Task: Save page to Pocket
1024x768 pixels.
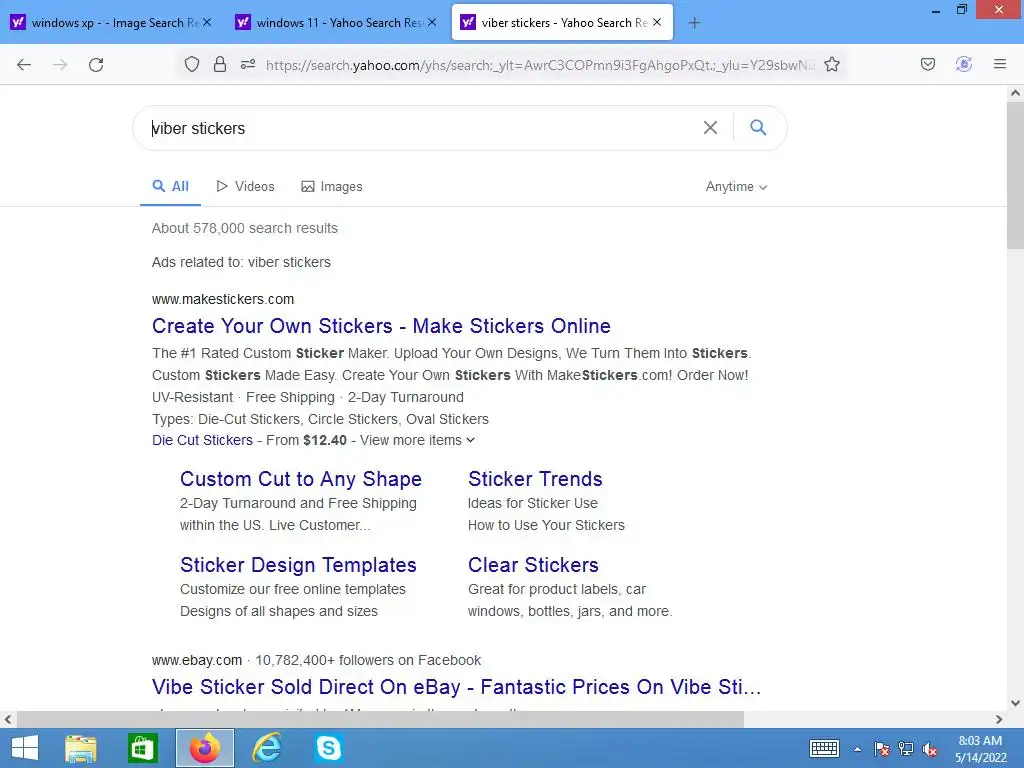Action: click(x=928, y=64)
